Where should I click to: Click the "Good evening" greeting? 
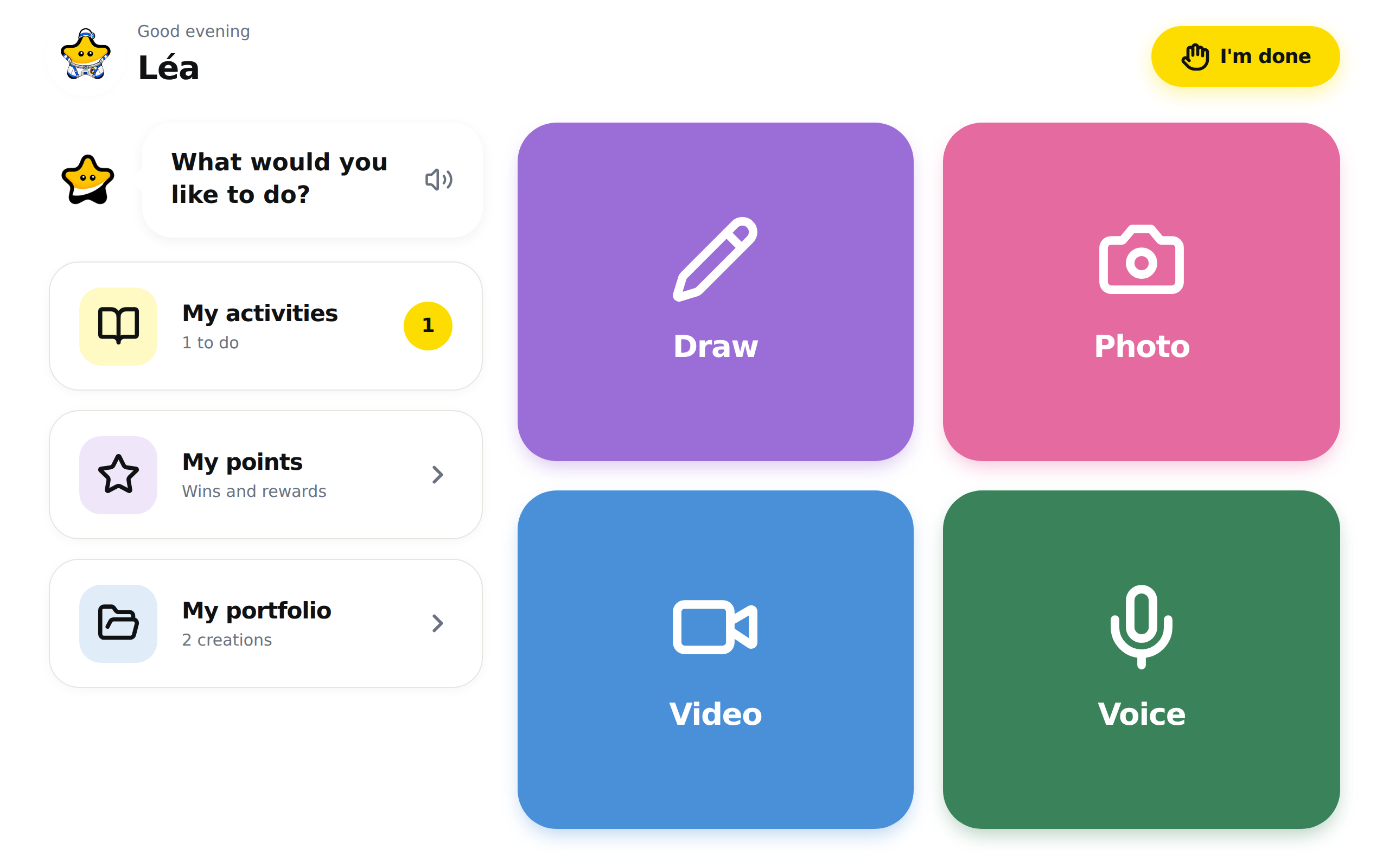(x=193, y=31)
